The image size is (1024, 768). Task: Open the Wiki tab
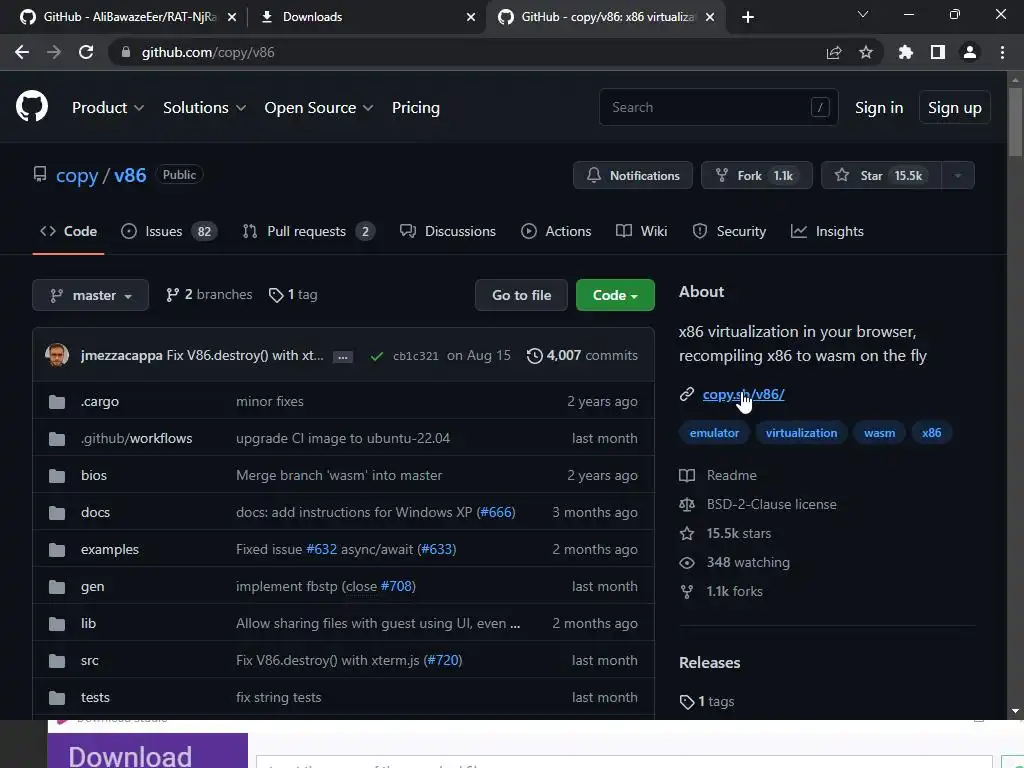(641, 231)
